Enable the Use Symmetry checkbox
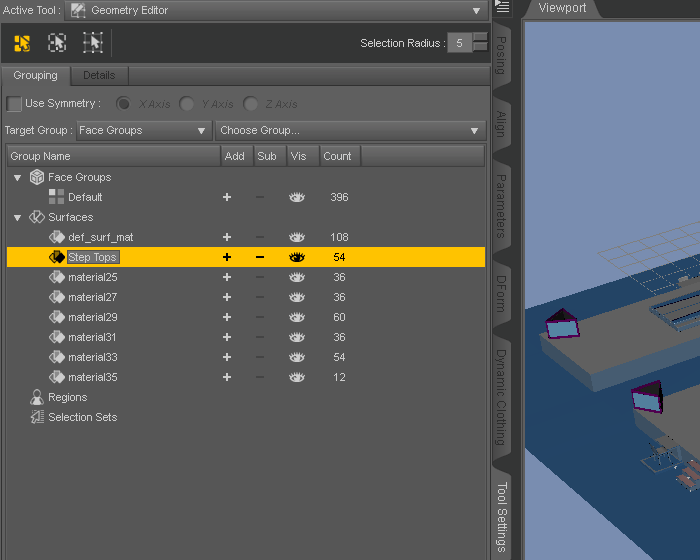 pyautogui.click(x=14, y=104)
